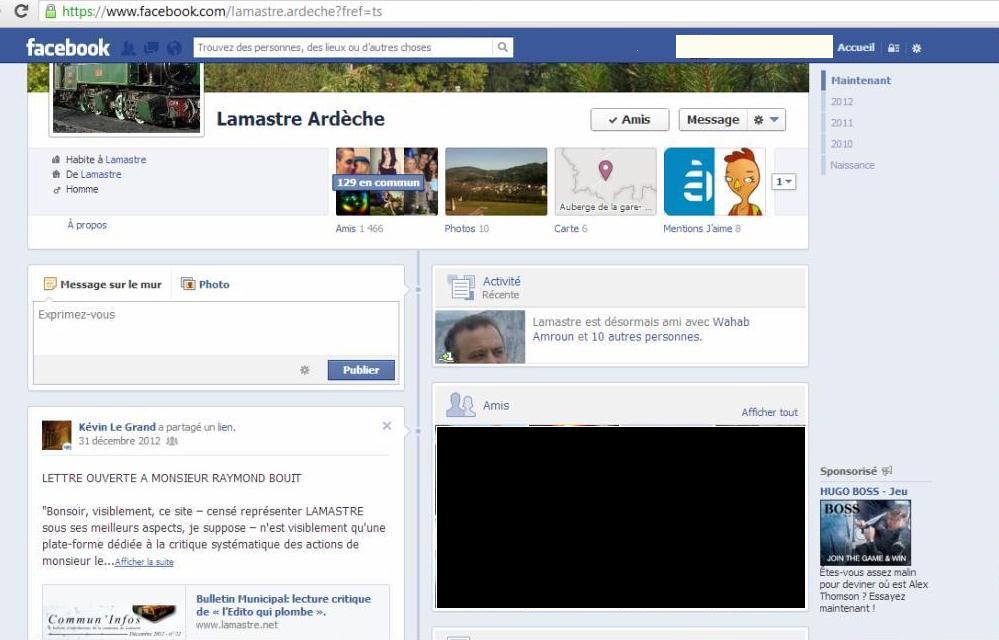
Task: Click the post privacy gear near Publier
Action: (305, 370)
